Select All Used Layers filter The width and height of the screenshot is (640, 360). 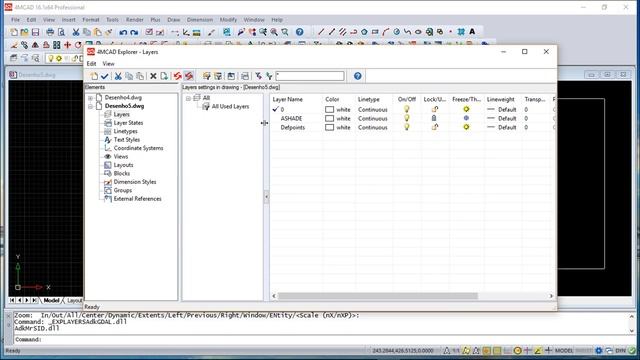tap(230, 107)
